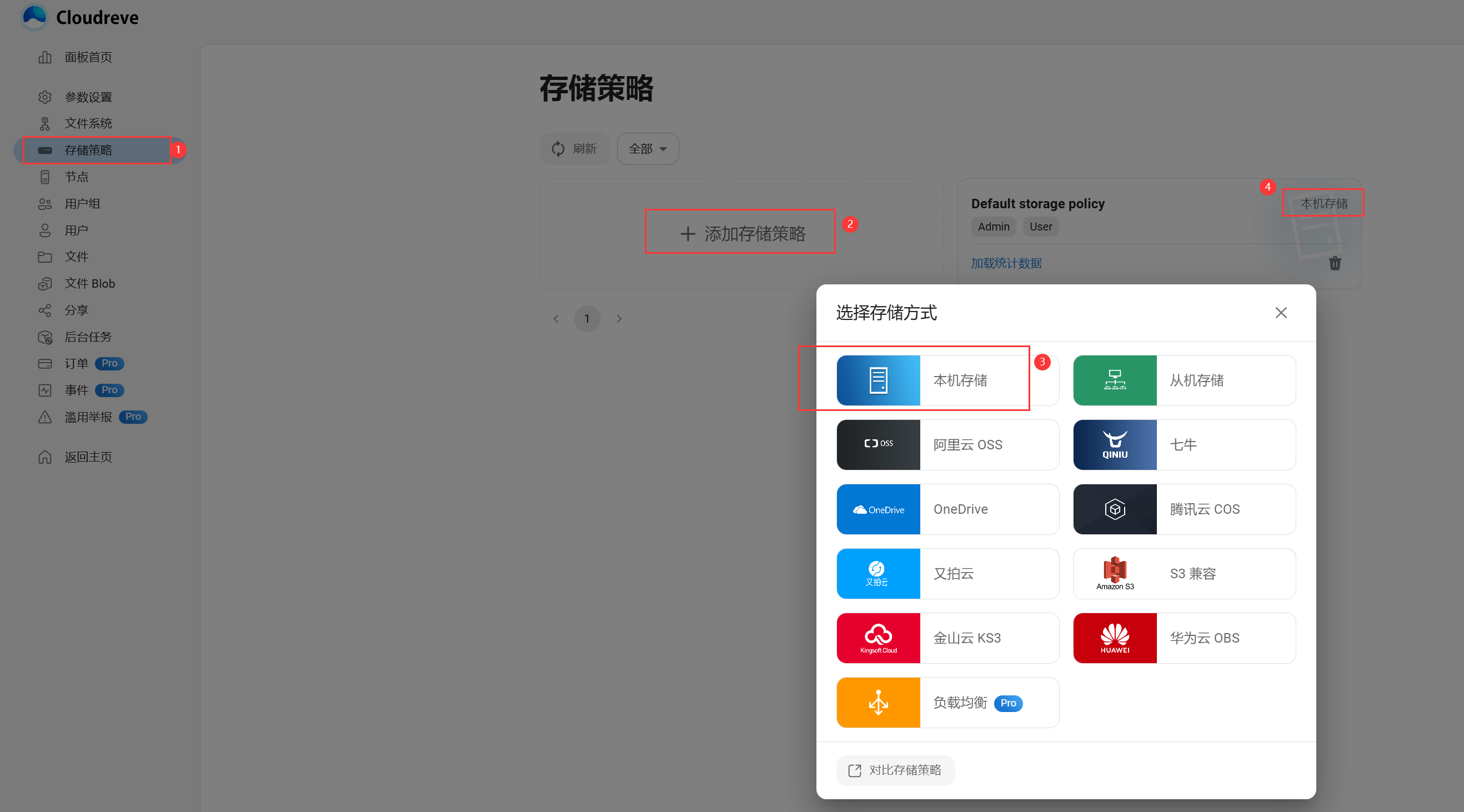Click the Cloudreve logo icon
Screen dimensions: 1464x812
(x=34, y=17)
